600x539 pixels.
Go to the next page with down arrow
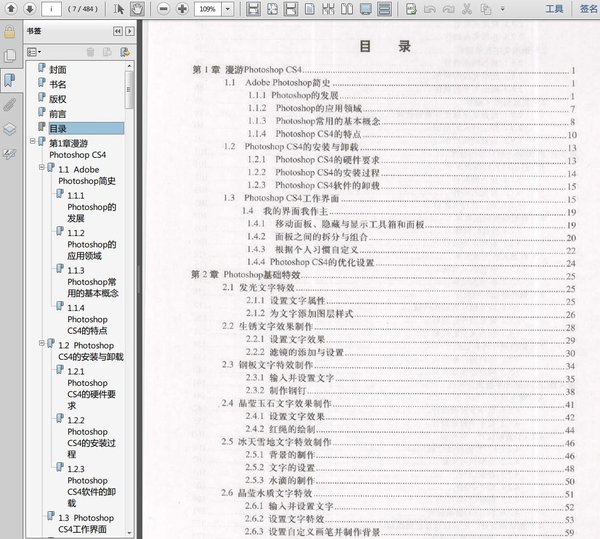pos(29,8)
